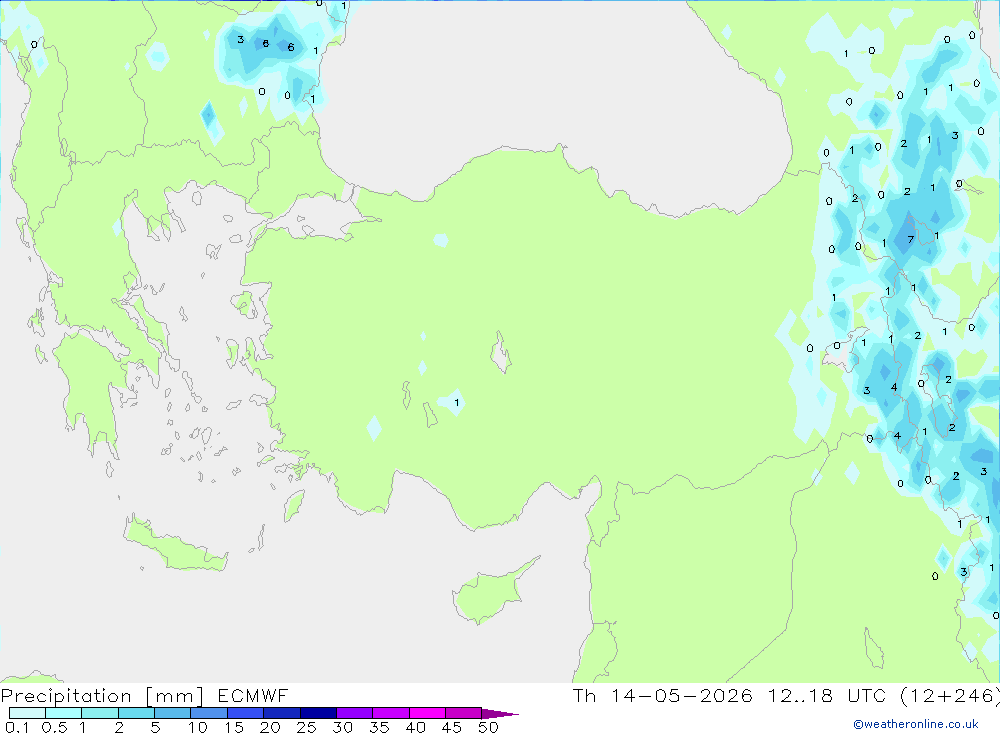1000x733 pixels.
Task: Open the weatheronline.co.uk copyright link
Action: [x=916, y=723]
